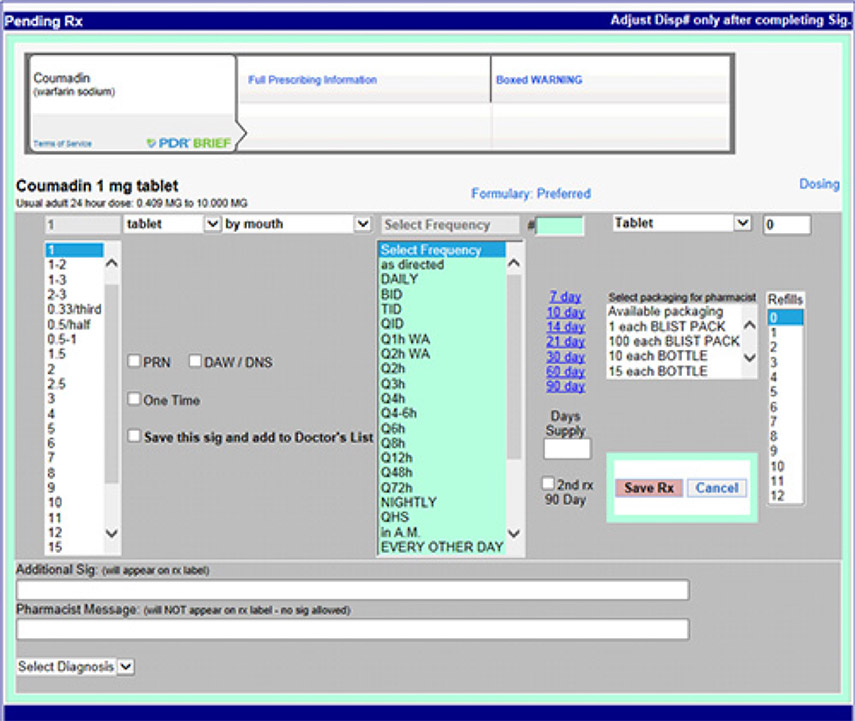Image resolution: width=855 pixels, height=721 pixels.
Task: Open the Select Diagnosis dropdown
Action: pos(126,666)
